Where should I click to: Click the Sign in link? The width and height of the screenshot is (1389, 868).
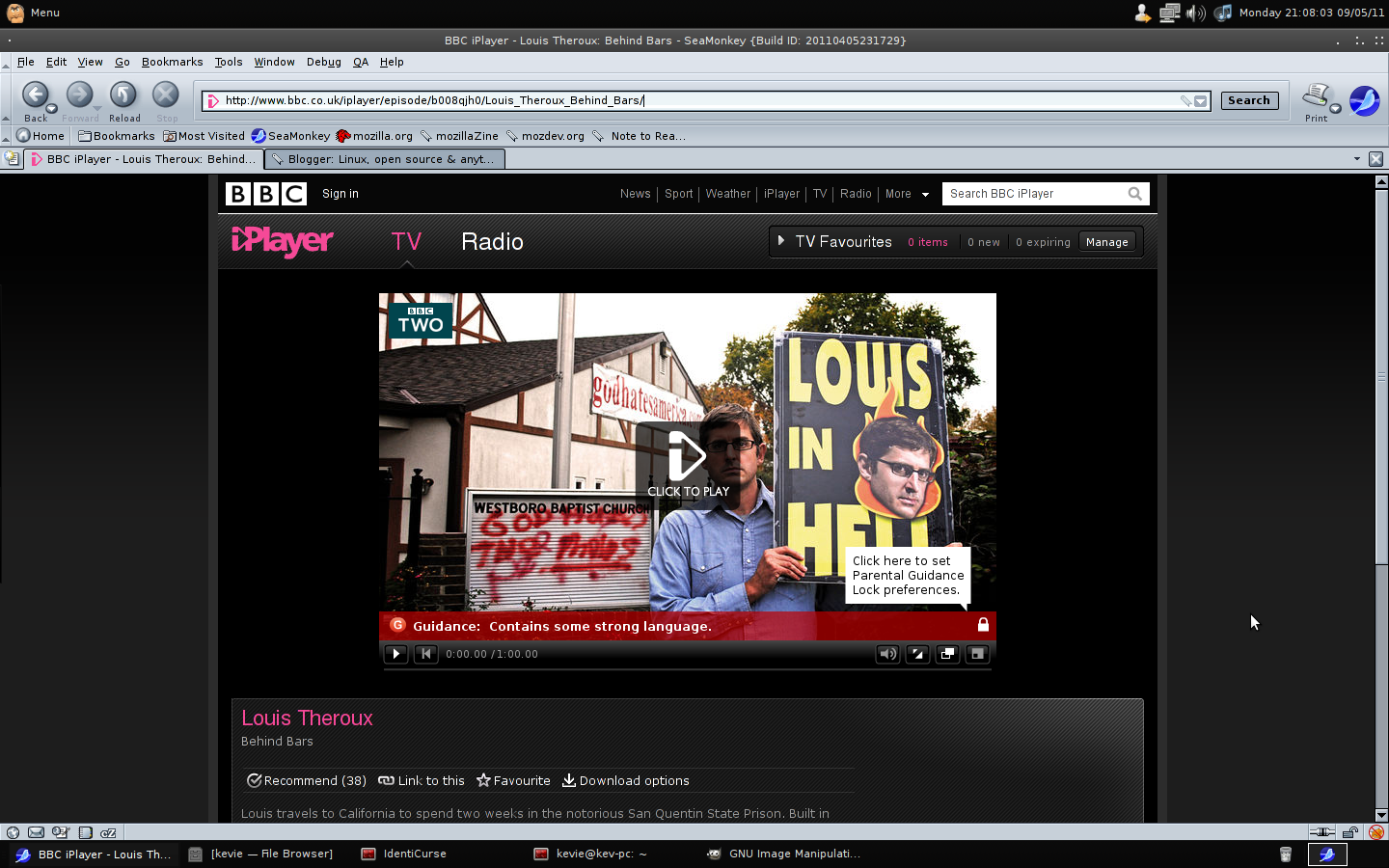(340, 194)
